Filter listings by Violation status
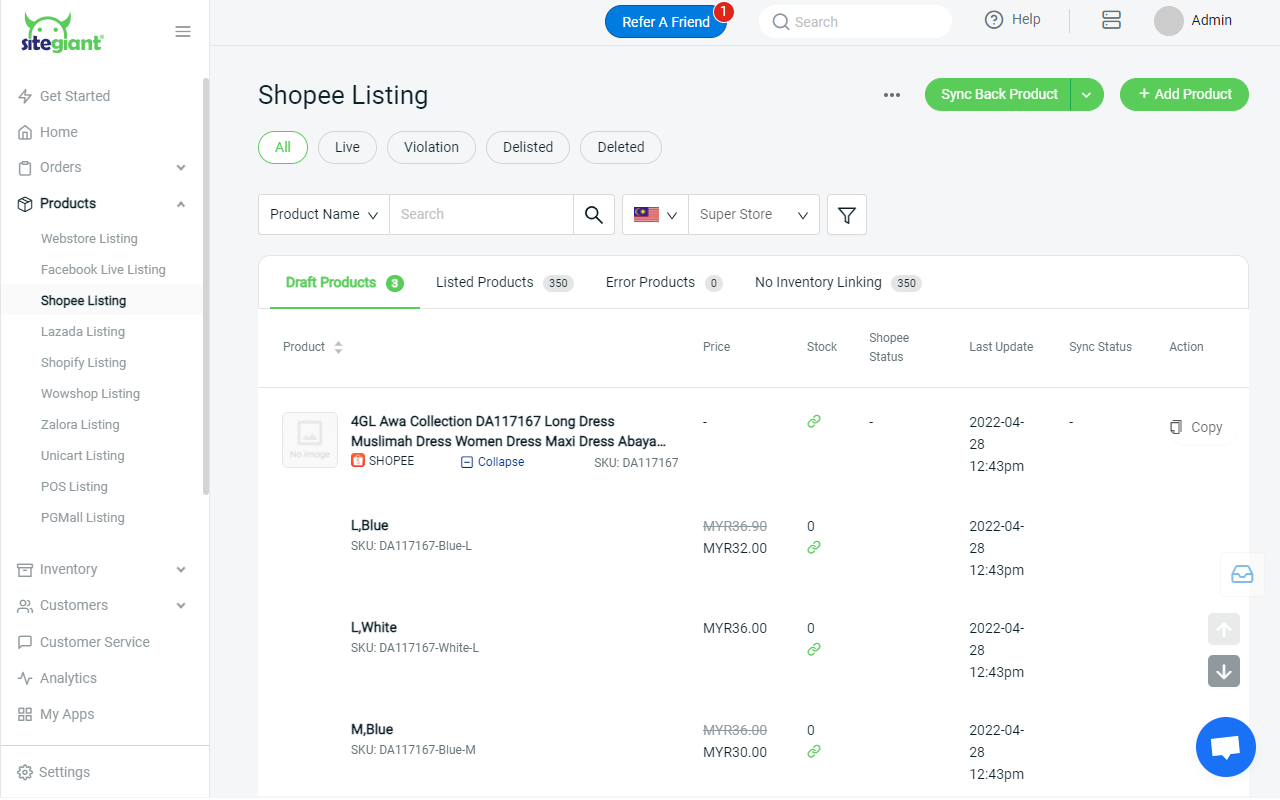The width and height of the screenshot is (1280, 800). (x=431, y=147)
